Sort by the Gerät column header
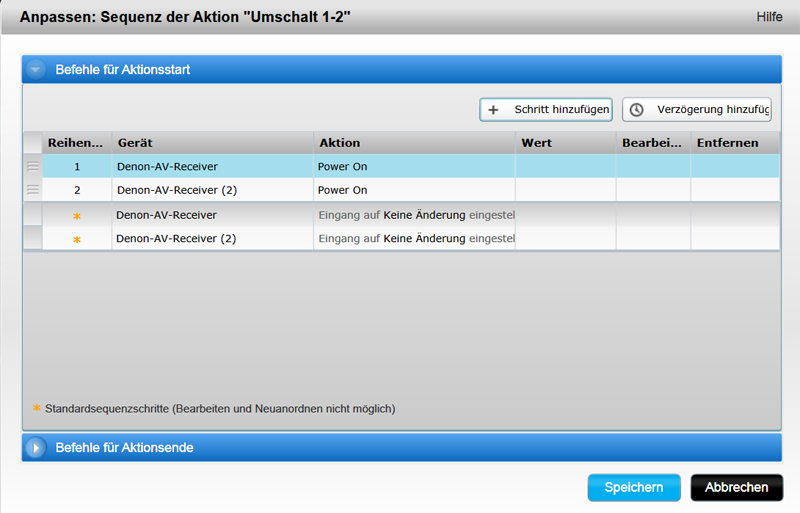This screenshot has width=800, height=513. pyautogui.click(x=213, y=143)
